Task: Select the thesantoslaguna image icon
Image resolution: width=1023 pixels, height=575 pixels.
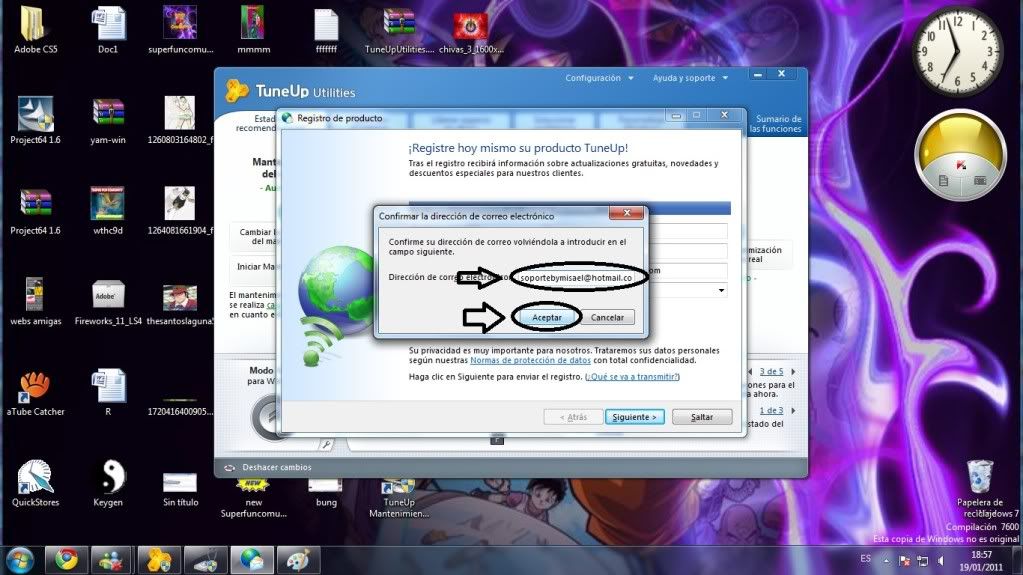Action: tap(180, 304)
